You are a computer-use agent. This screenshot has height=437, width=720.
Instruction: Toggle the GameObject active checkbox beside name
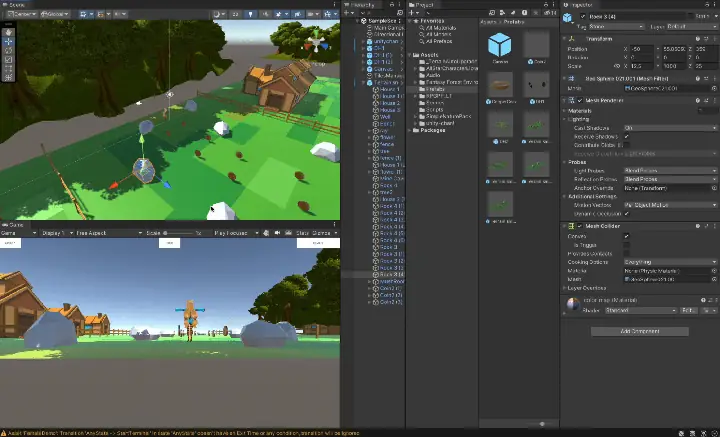[583, 17]
